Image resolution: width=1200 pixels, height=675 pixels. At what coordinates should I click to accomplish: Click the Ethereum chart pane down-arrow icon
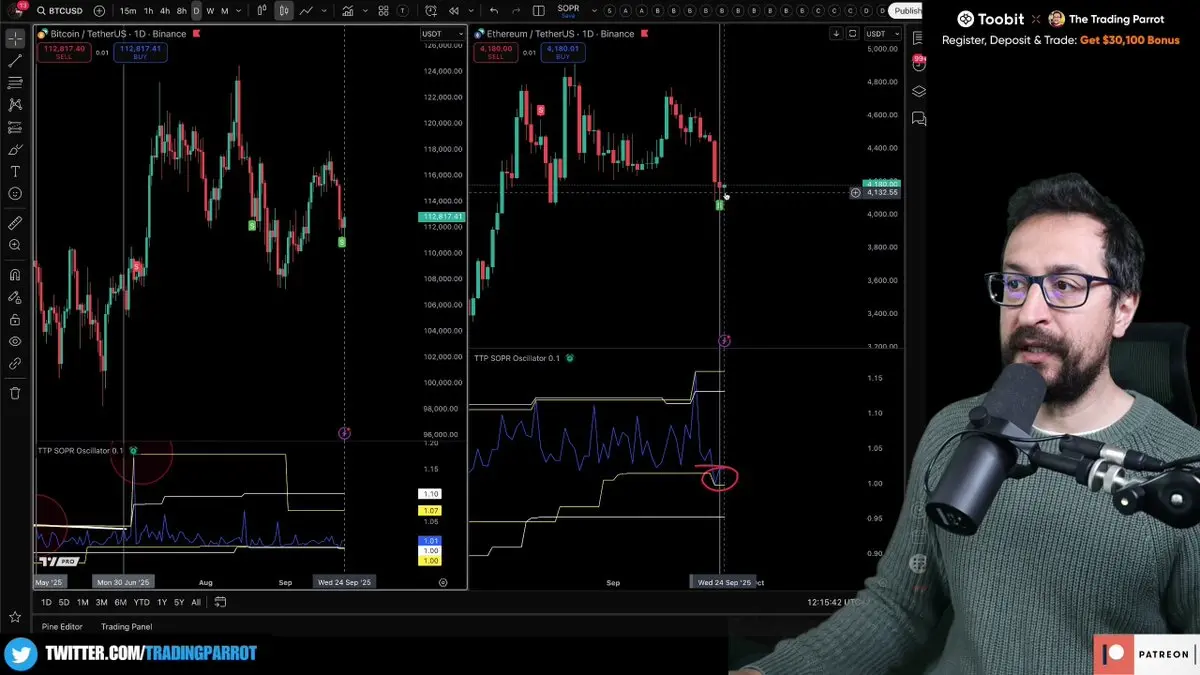(x=836, y=34)
